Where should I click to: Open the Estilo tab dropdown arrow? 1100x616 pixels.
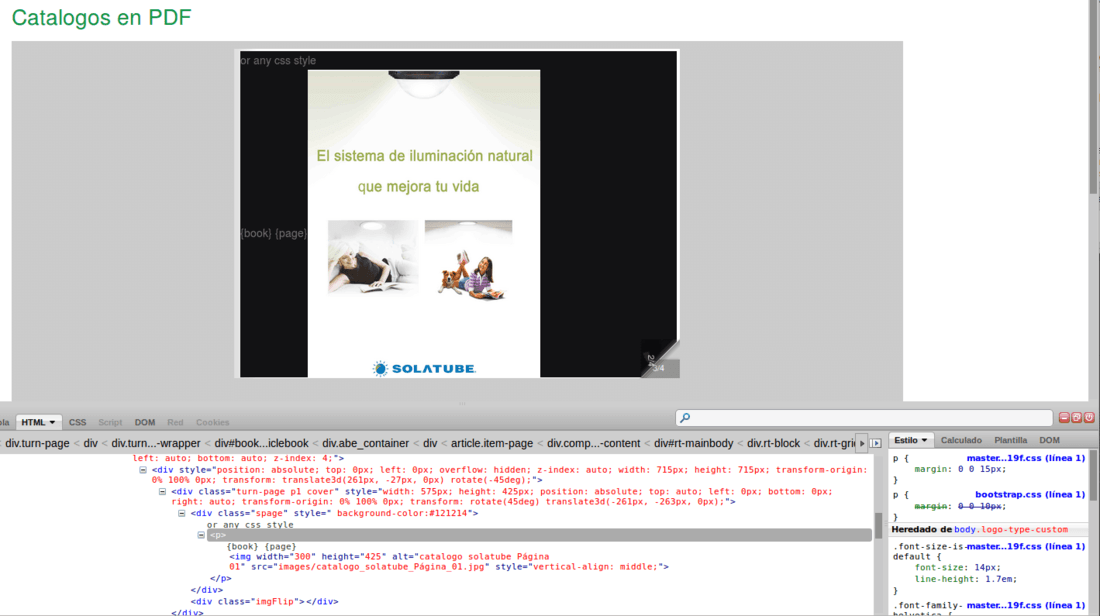click(x=924, y=441)
